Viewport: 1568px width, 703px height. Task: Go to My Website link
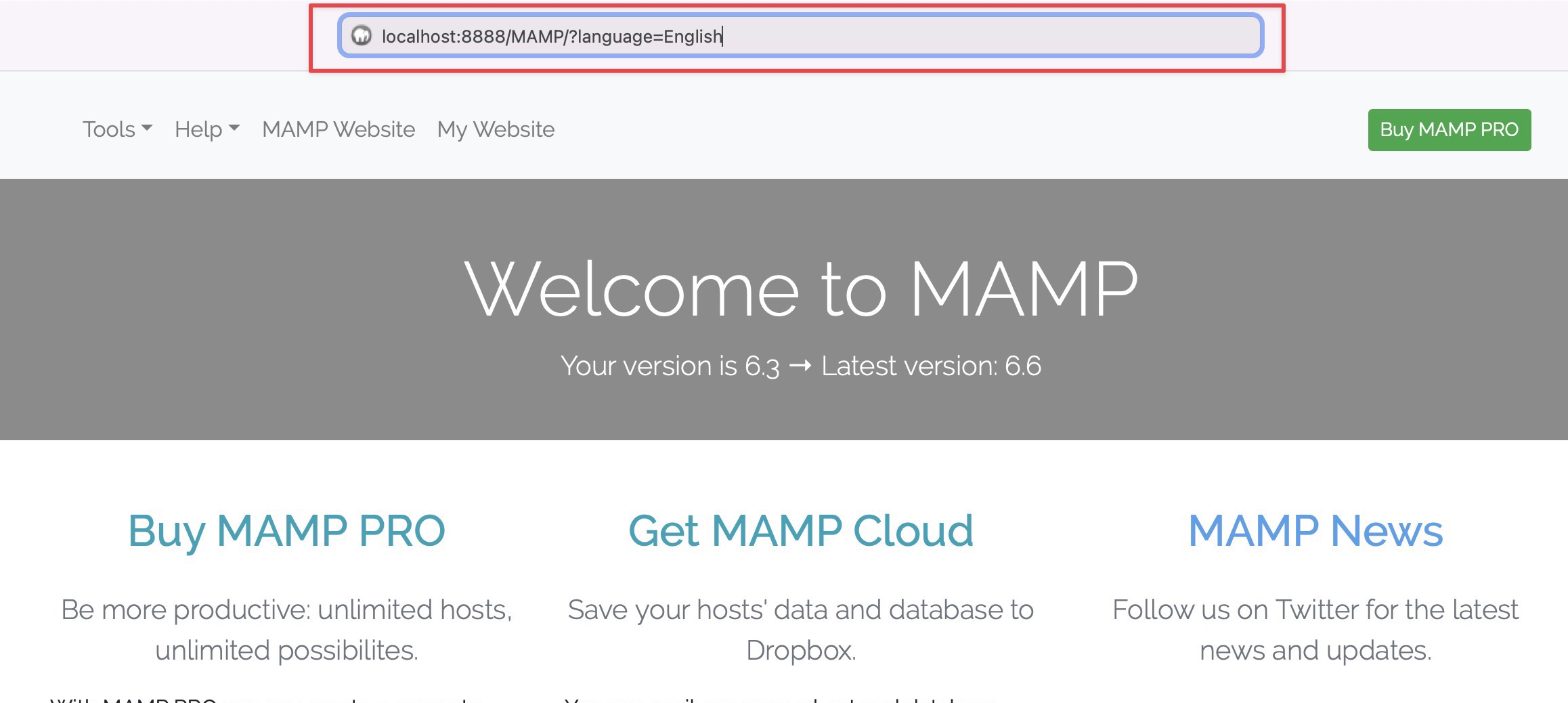[x=496, y=129]
